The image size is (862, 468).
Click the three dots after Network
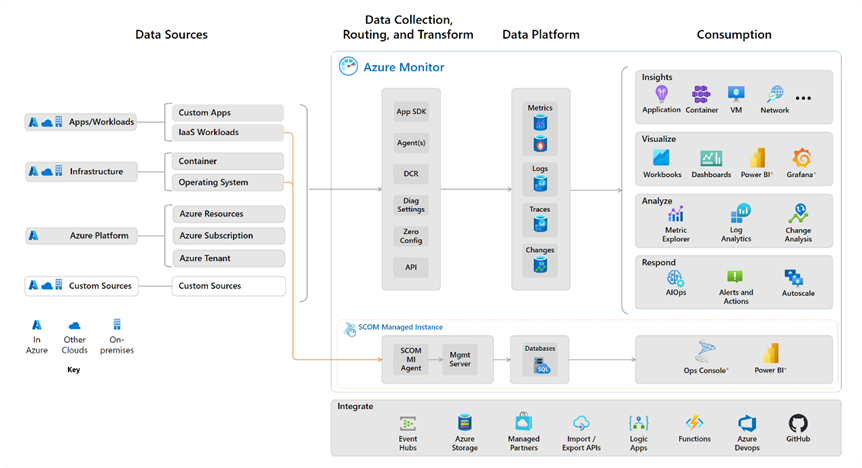pos(803,98)
